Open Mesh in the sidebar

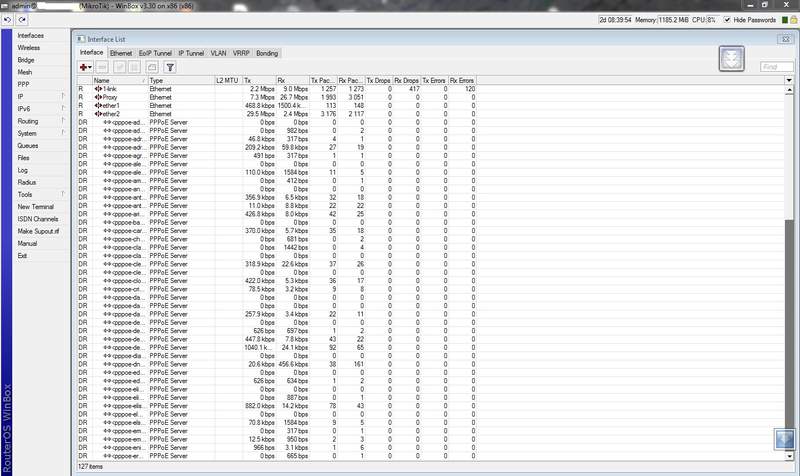(x=24, y=72)
